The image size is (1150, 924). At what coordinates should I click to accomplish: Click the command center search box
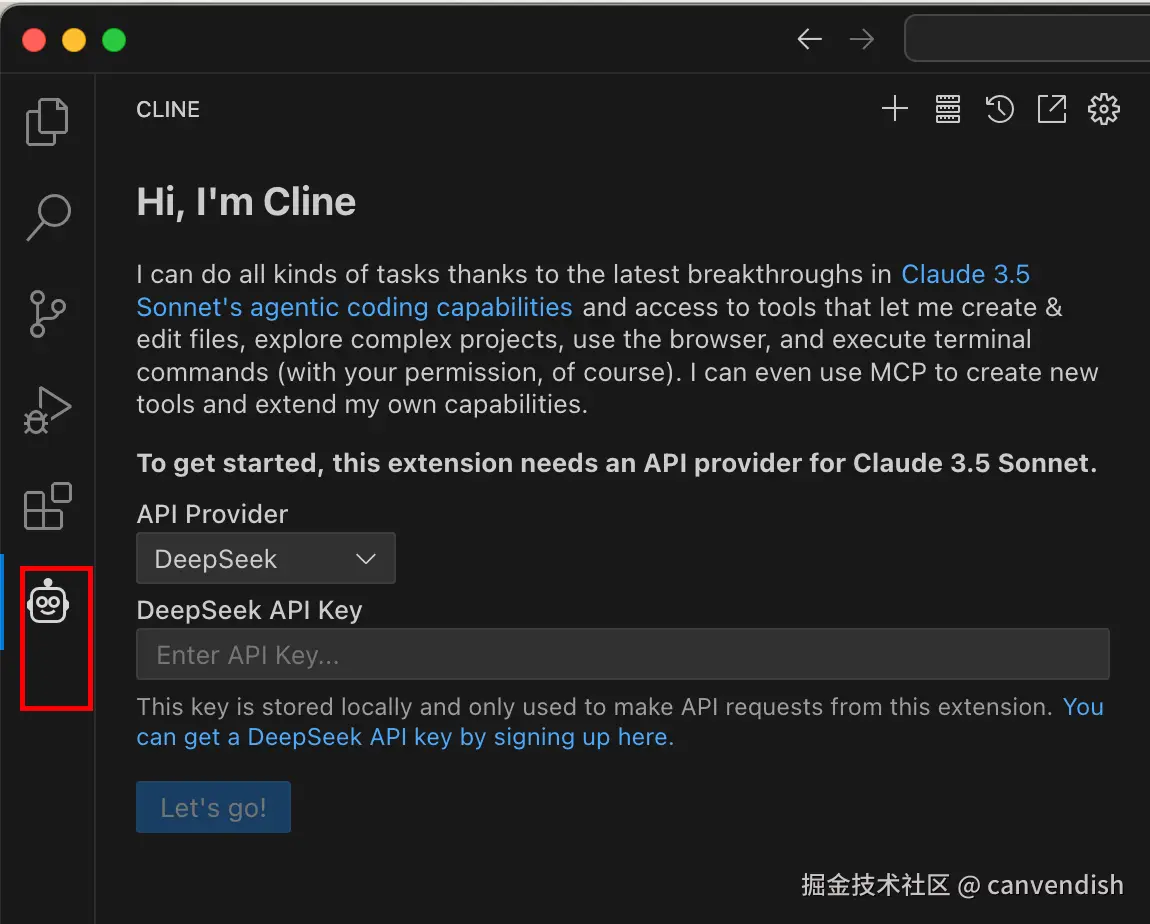(x=1027, y=38)
